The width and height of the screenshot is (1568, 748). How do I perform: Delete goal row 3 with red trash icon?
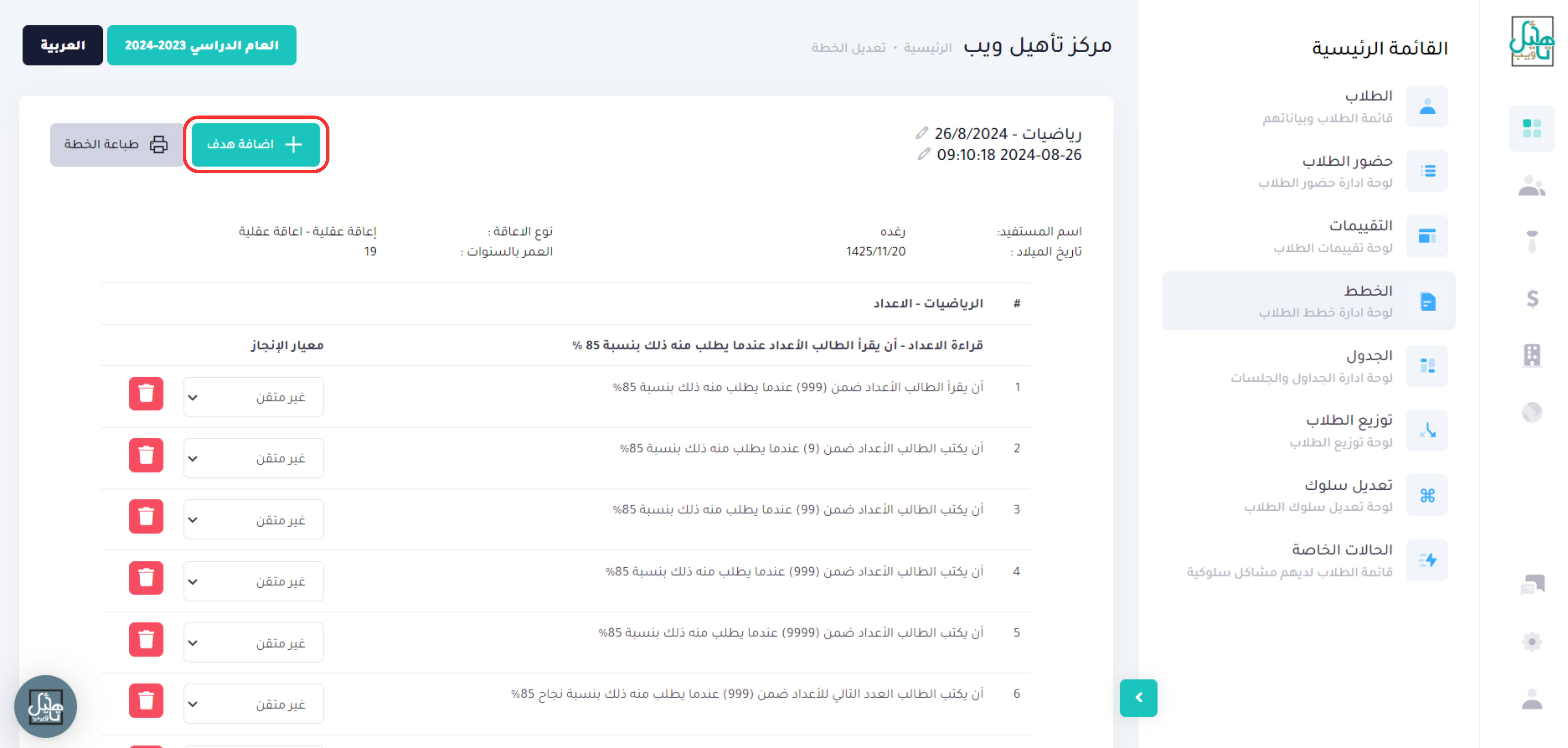coord(146,517)
